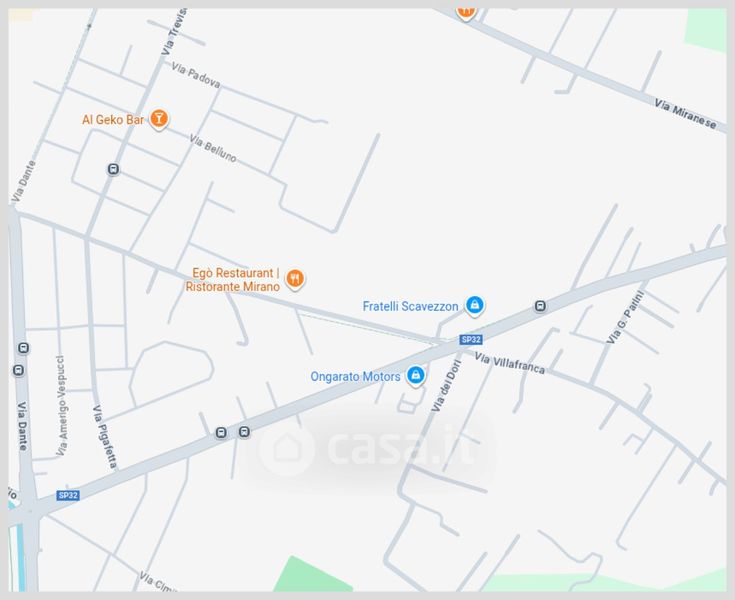Select the bus stop near Fratelli Scavezzon
The width and height of the screenshot is (735, 600).
coord(540,307)
